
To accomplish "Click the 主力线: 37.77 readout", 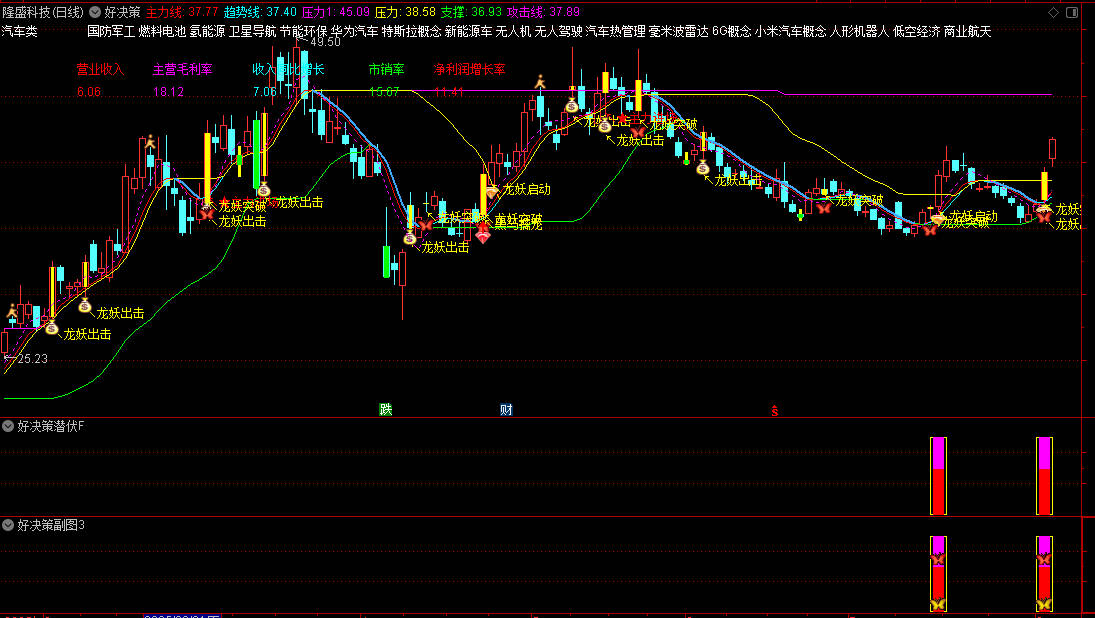I will click(182, 12).
